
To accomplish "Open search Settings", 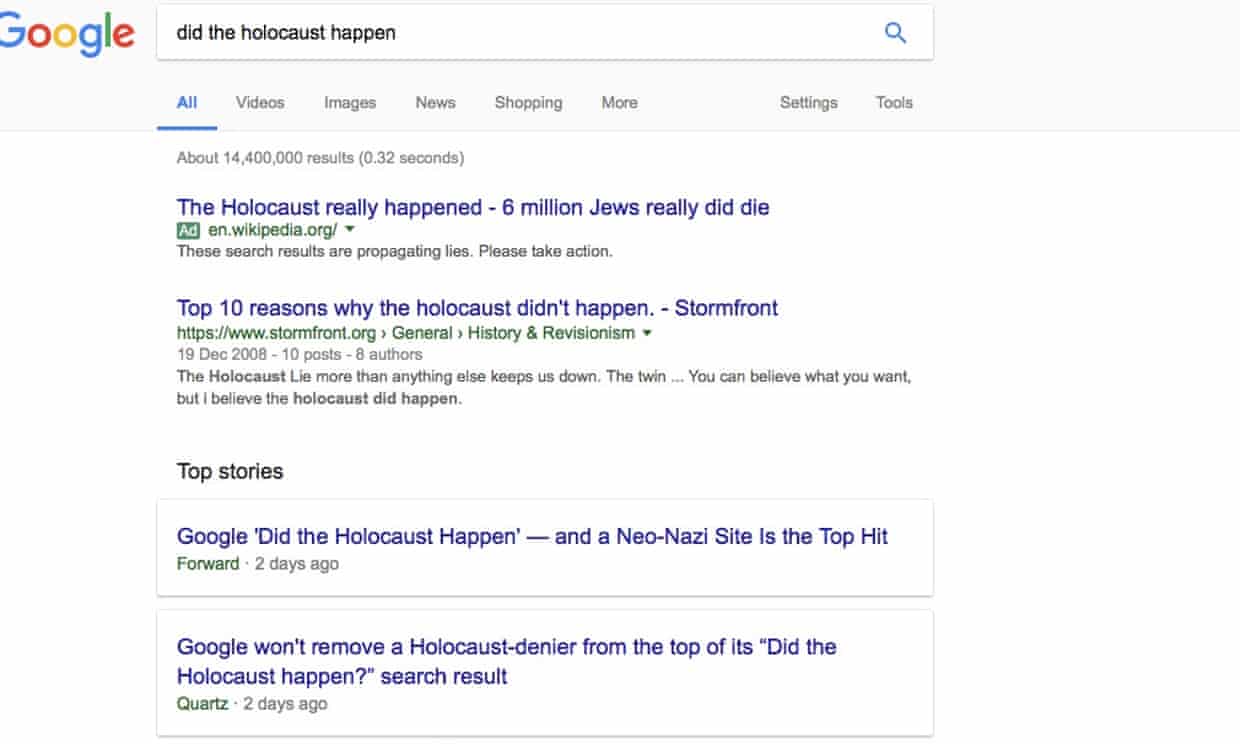I will pos(808,102).
